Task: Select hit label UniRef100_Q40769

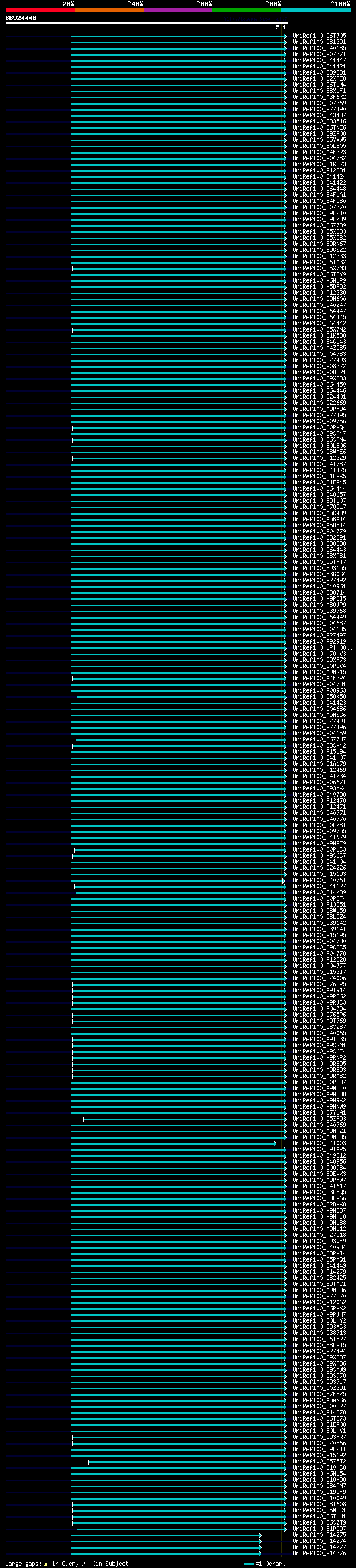Action: [319, 1125]
